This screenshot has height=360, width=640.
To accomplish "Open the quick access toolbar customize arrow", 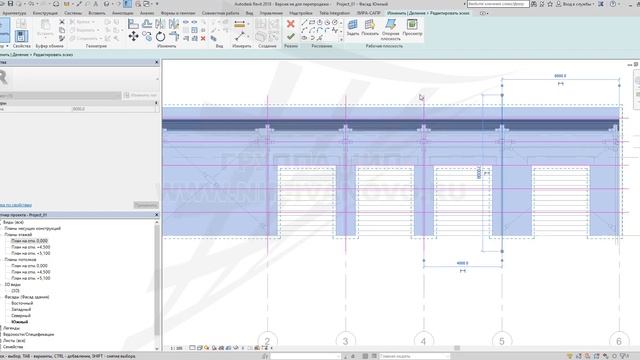I will tap(157, 4).
